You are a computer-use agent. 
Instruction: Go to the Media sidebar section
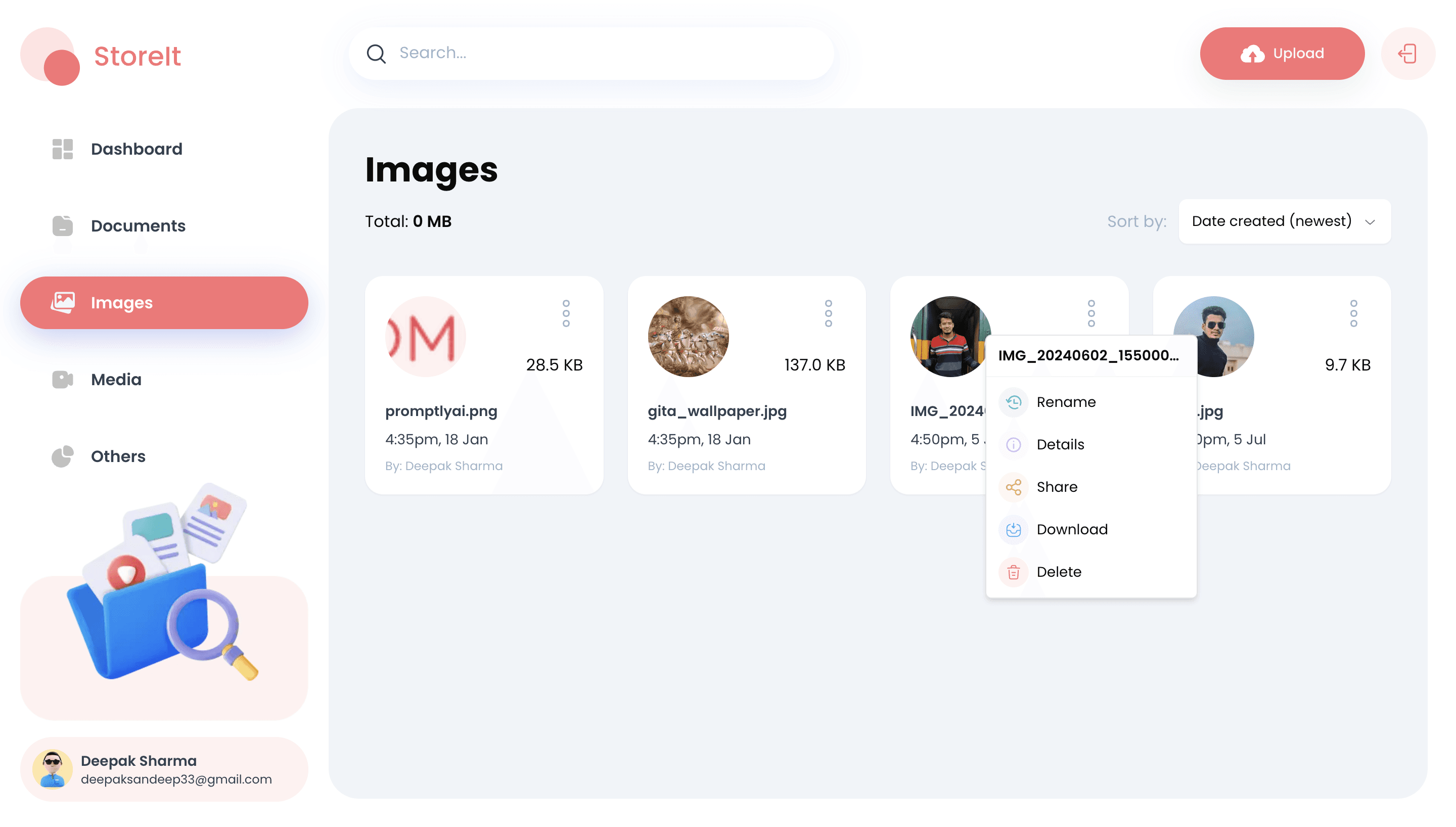coord(116,380)
